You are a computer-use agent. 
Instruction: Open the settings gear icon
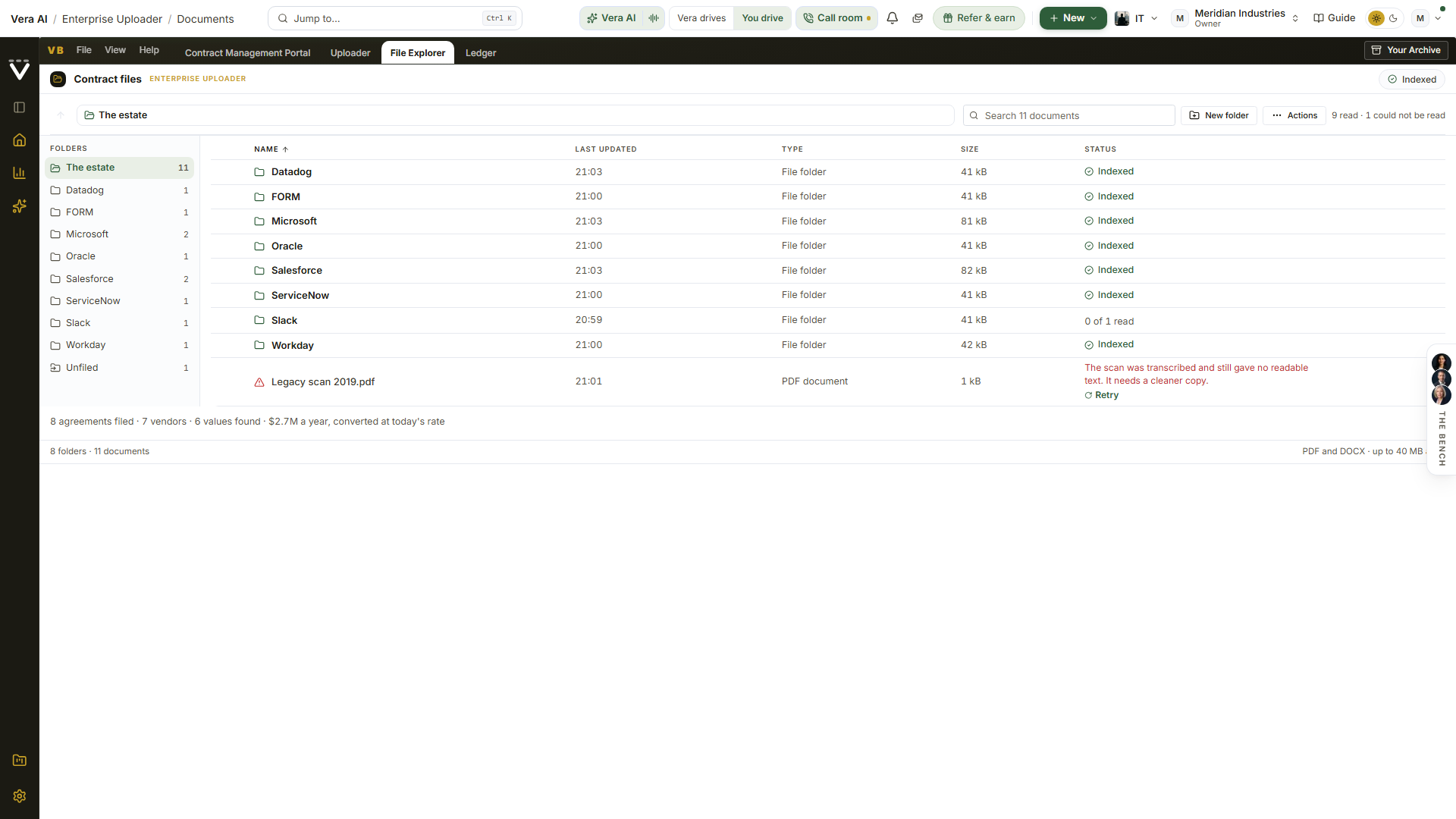click(x=20, y=796)
